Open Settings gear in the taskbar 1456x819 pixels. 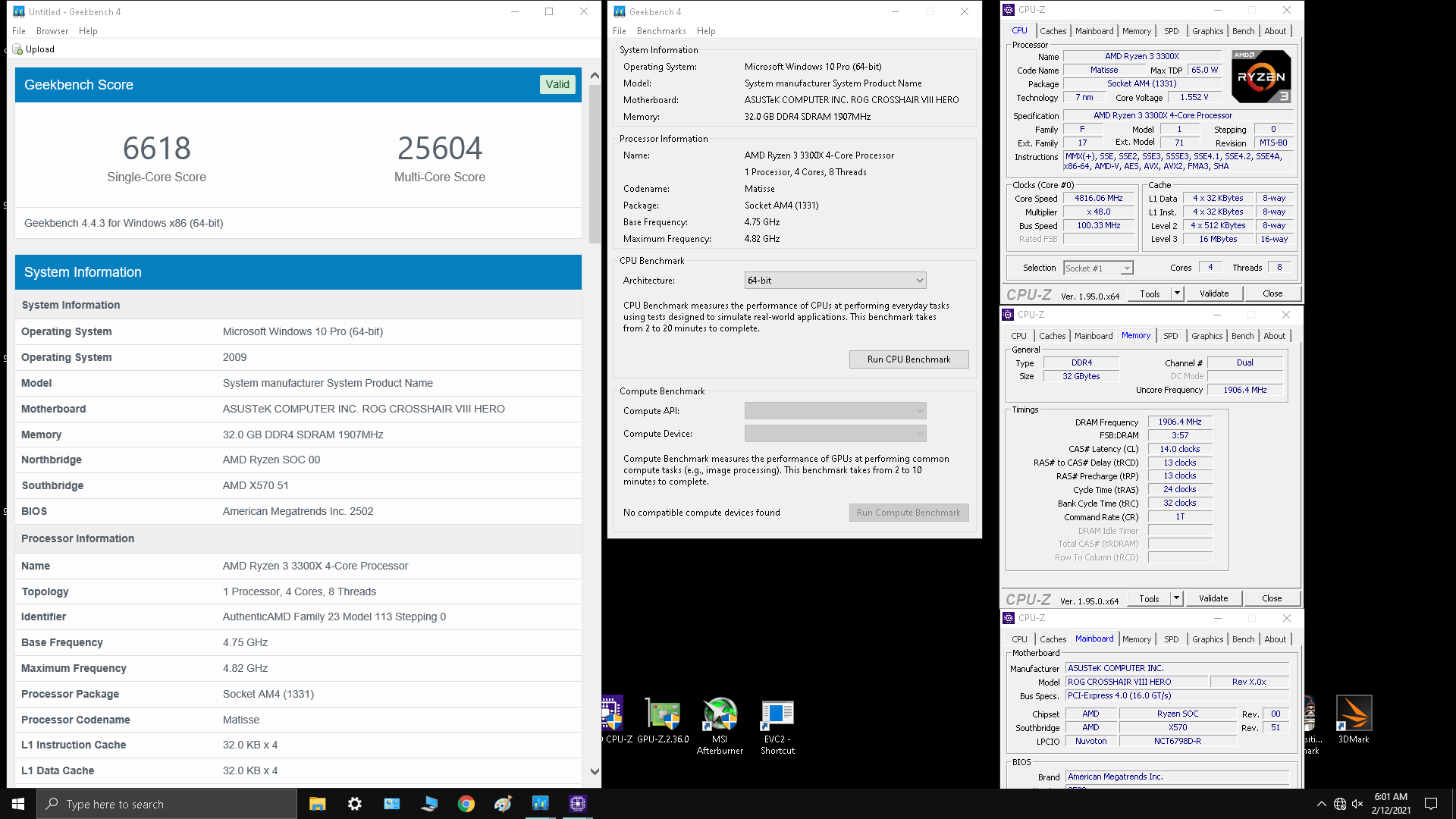[x=355, y=804]
